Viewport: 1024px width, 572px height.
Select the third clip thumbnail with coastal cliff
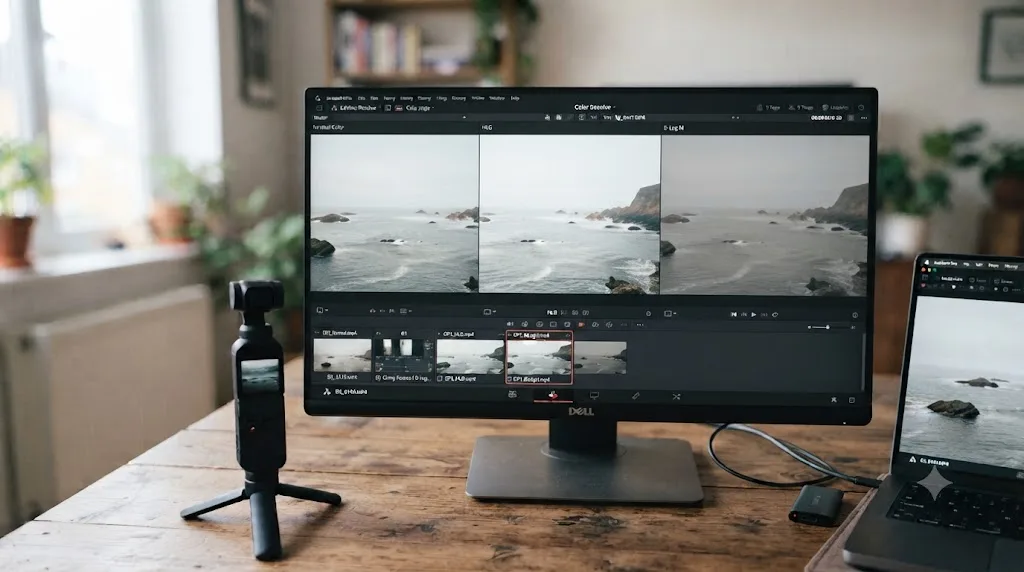click(470, 357)
